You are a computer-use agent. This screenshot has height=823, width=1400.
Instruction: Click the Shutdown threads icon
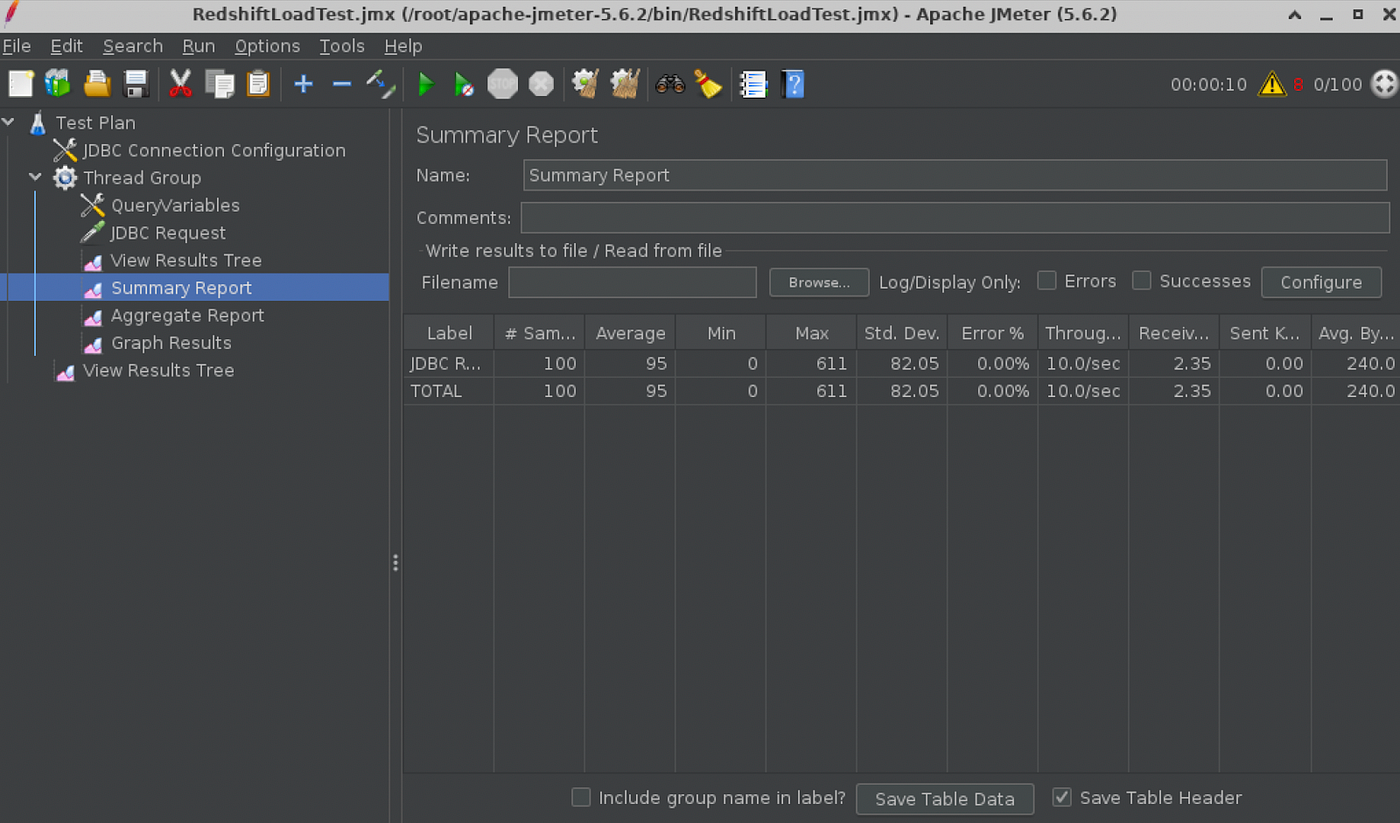pos(541,84)
